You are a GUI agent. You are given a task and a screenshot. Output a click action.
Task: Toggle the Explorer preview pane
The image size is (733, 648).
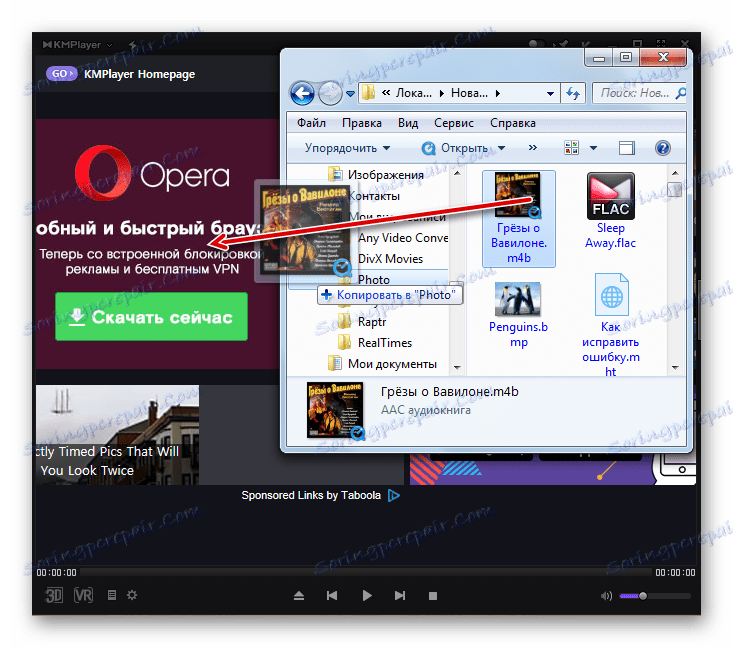click(x=626, y=148)
